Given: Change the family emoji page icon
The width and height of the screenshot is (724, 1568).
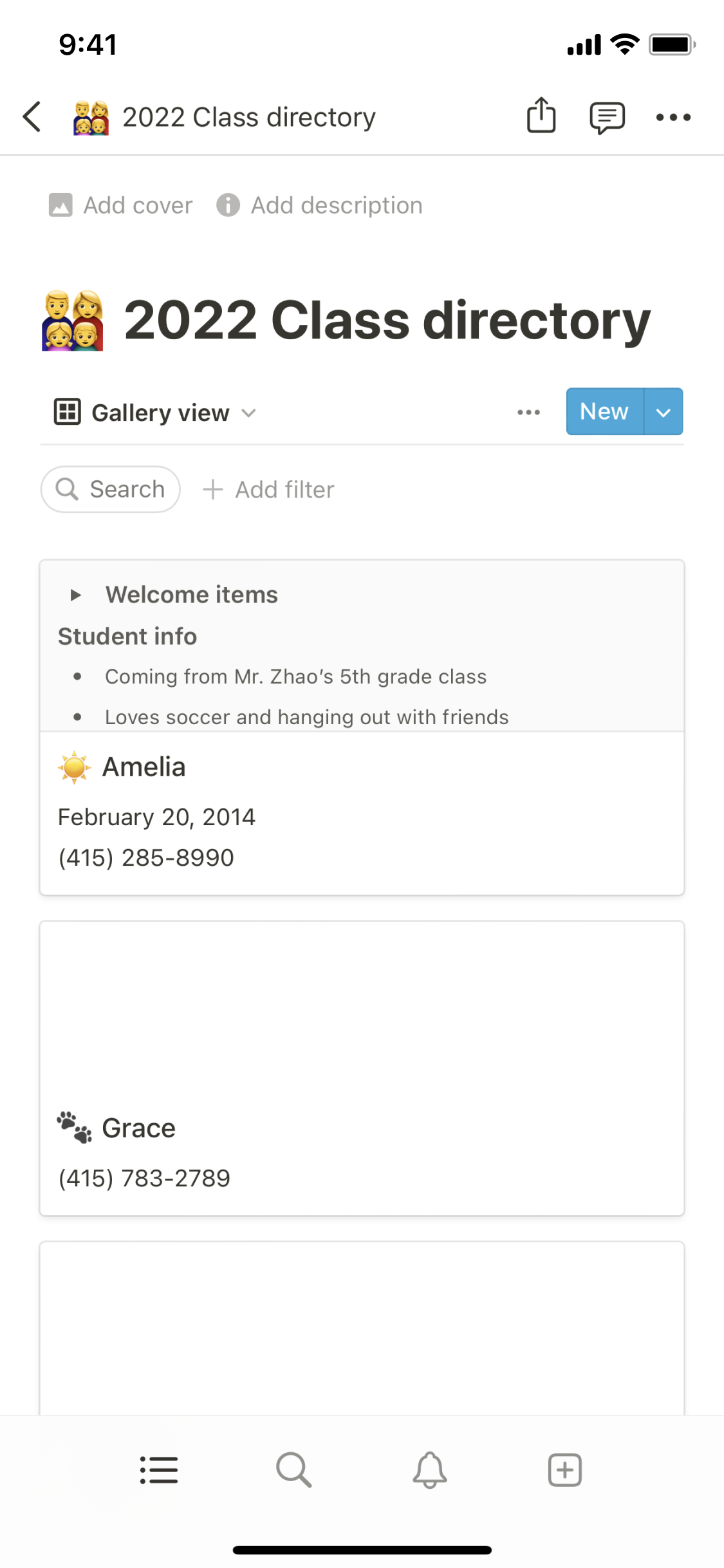Looking at the screenshot, I should [73, 321].
